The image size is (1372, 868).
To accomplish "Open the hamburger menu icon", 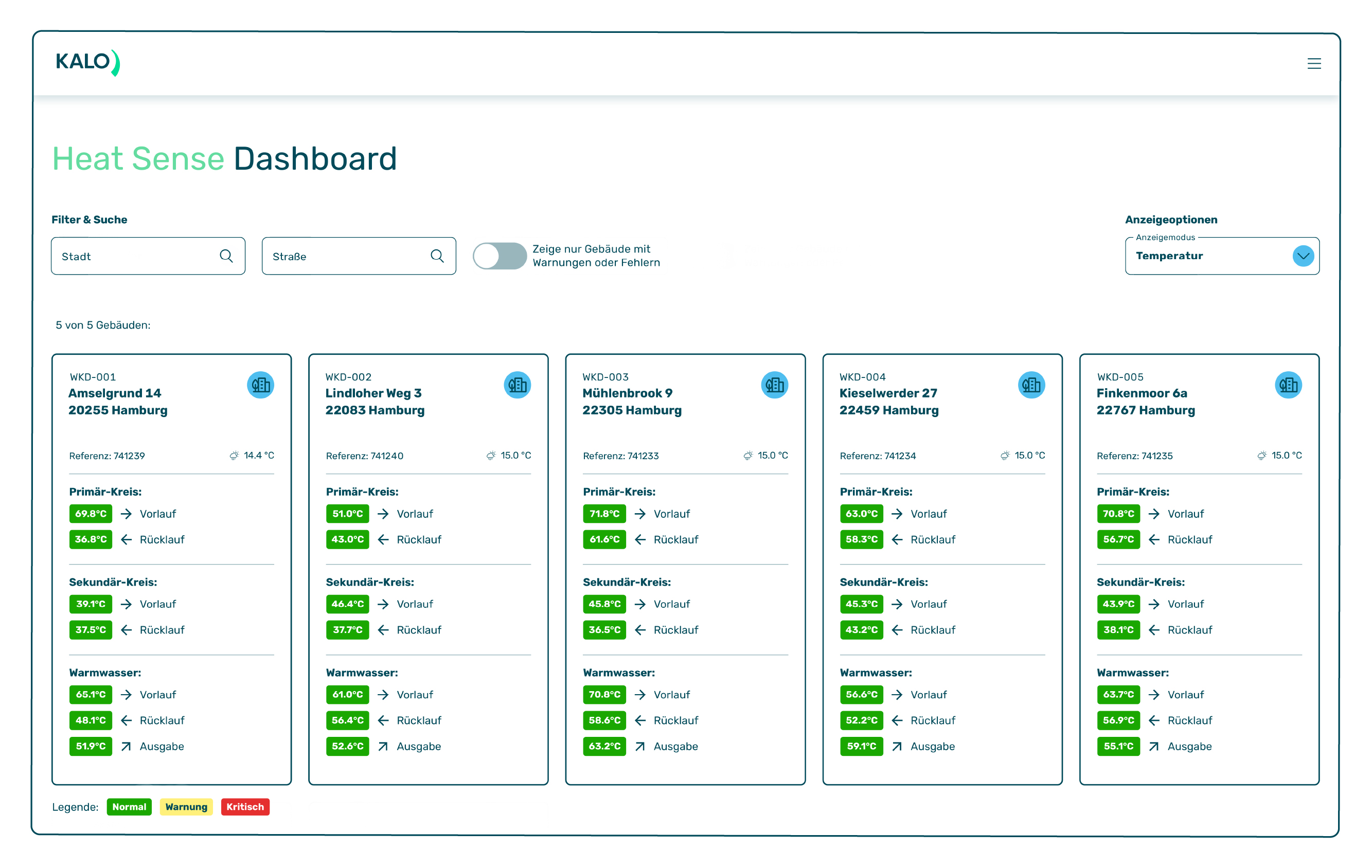I will [1313, 63].
